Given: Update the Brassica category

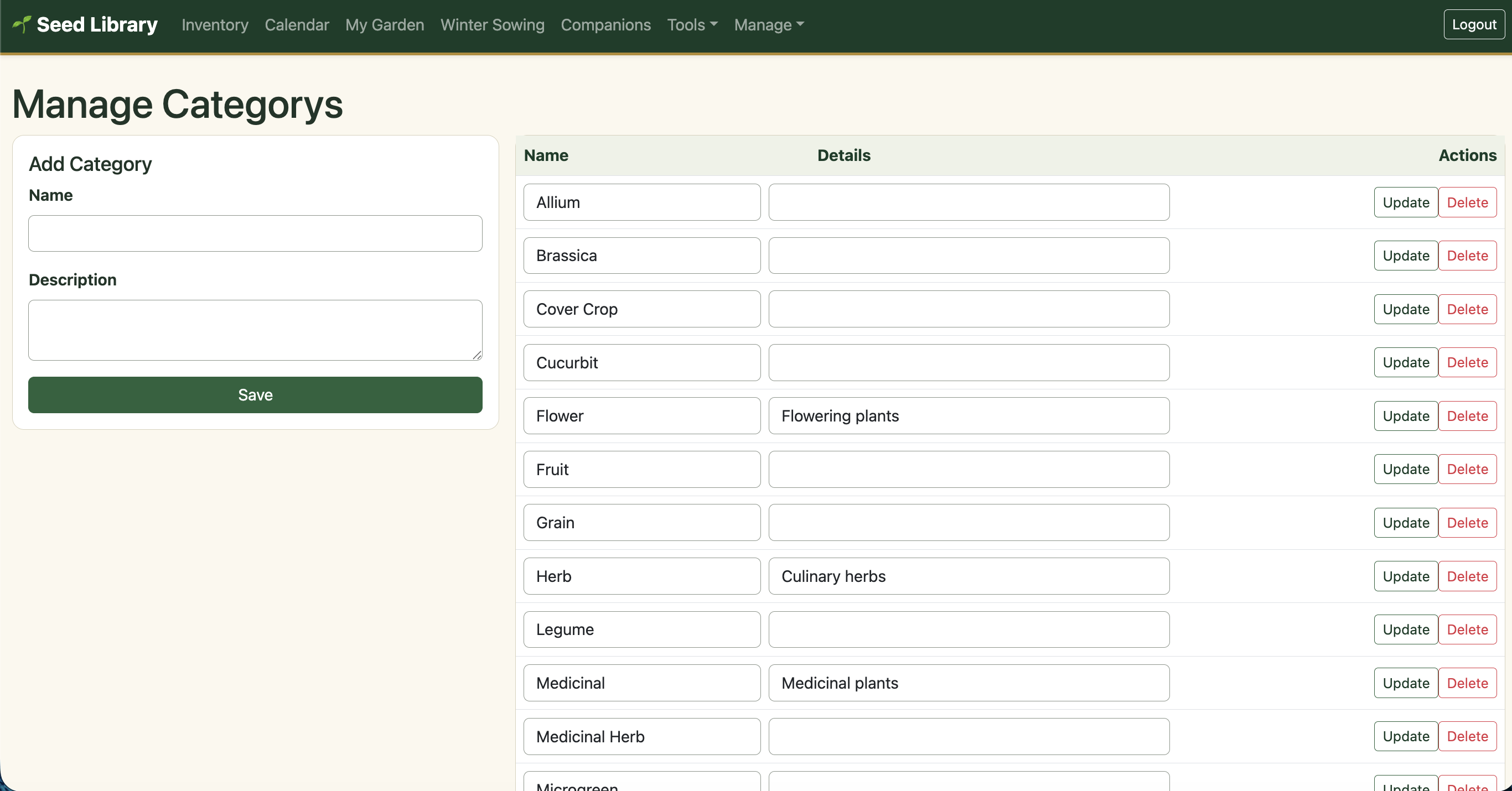Looking at the screenshot, I should [x=1406, y=256].
